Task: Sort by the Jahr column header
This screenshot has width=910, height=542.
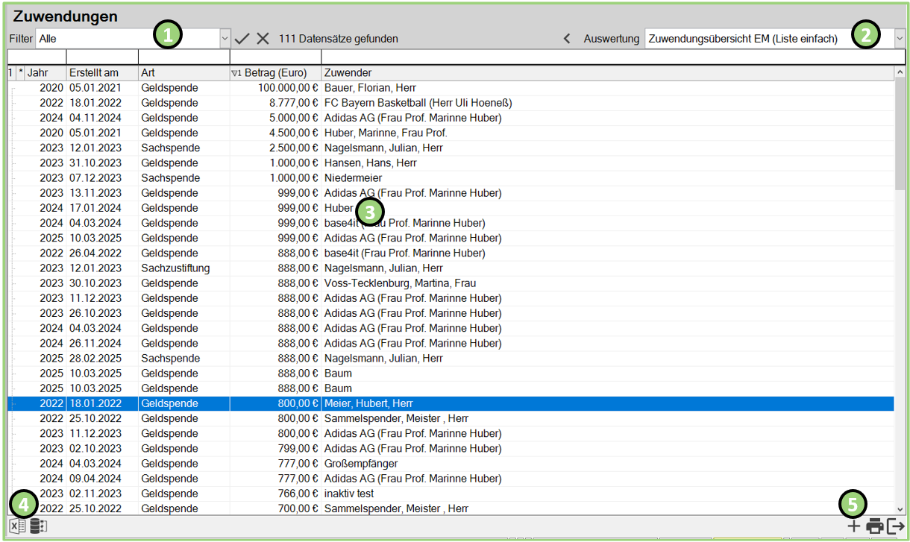Action: pyautogui.click(x=44, y=73)
